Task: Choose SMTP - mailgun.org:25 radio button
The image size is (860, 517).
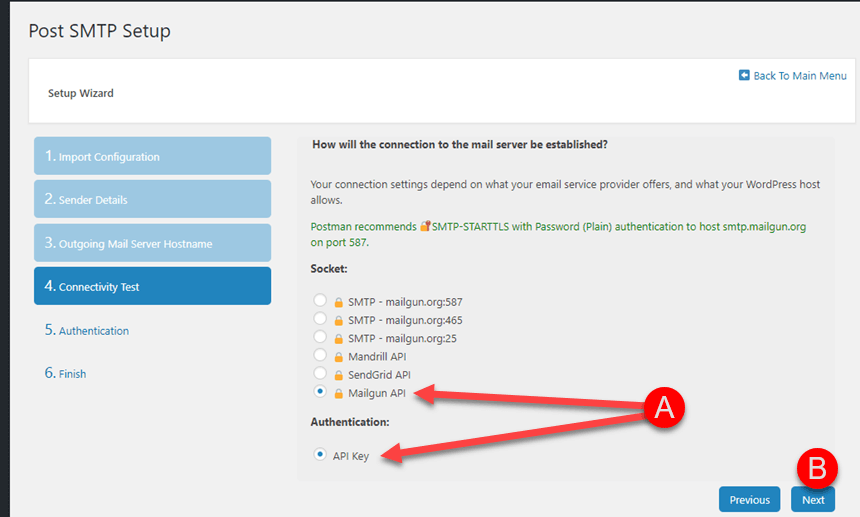Action: (x=320, y=337)
